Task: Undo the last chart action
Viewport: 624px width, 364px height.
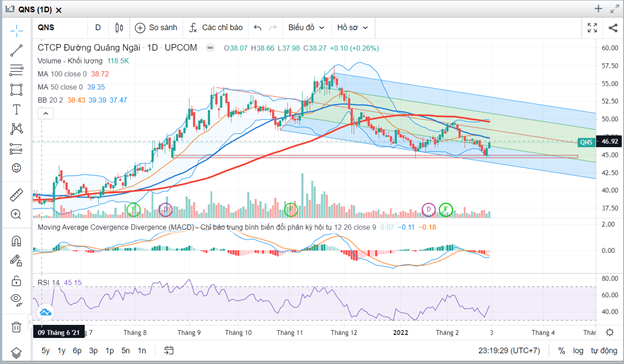Action: [257, 27]
